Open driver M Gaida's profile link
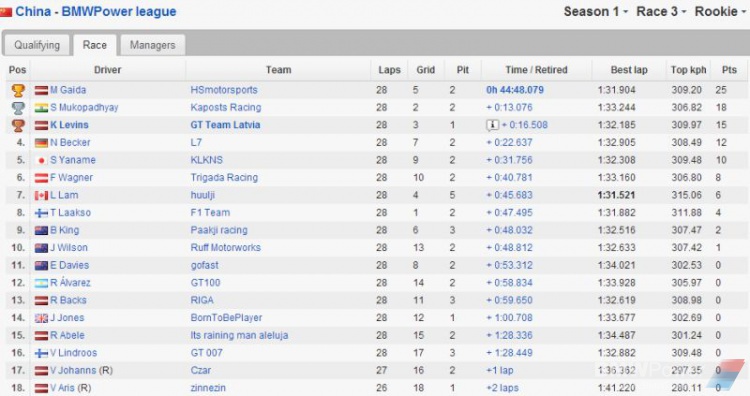Image resolution: width=750 pixels, height=396 pixels. pos(68,90)
